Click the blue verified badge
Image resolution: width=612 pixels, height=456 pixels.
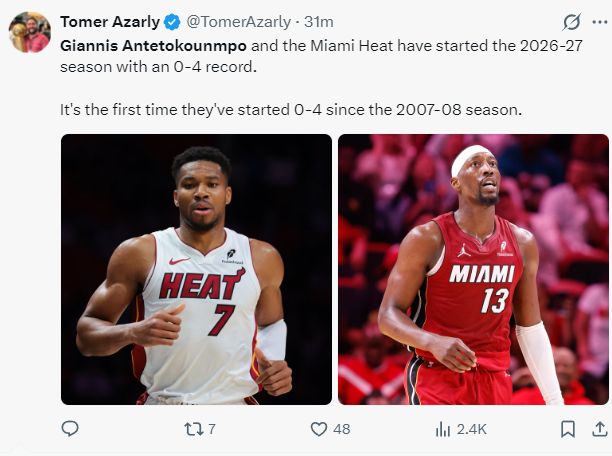pos(172,22)
